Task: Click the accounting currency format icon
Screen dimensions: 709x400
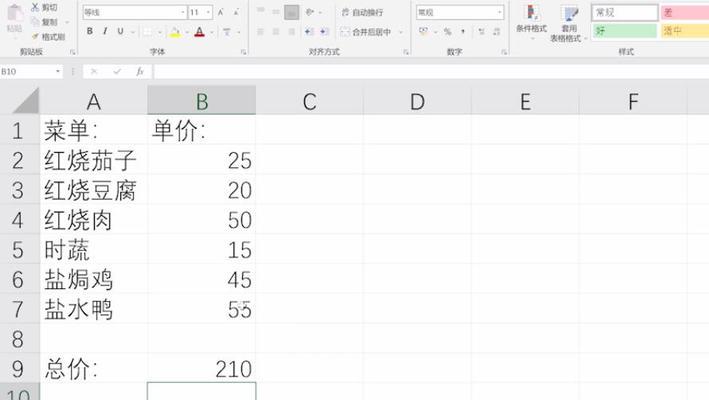Action: click(424, 31)
